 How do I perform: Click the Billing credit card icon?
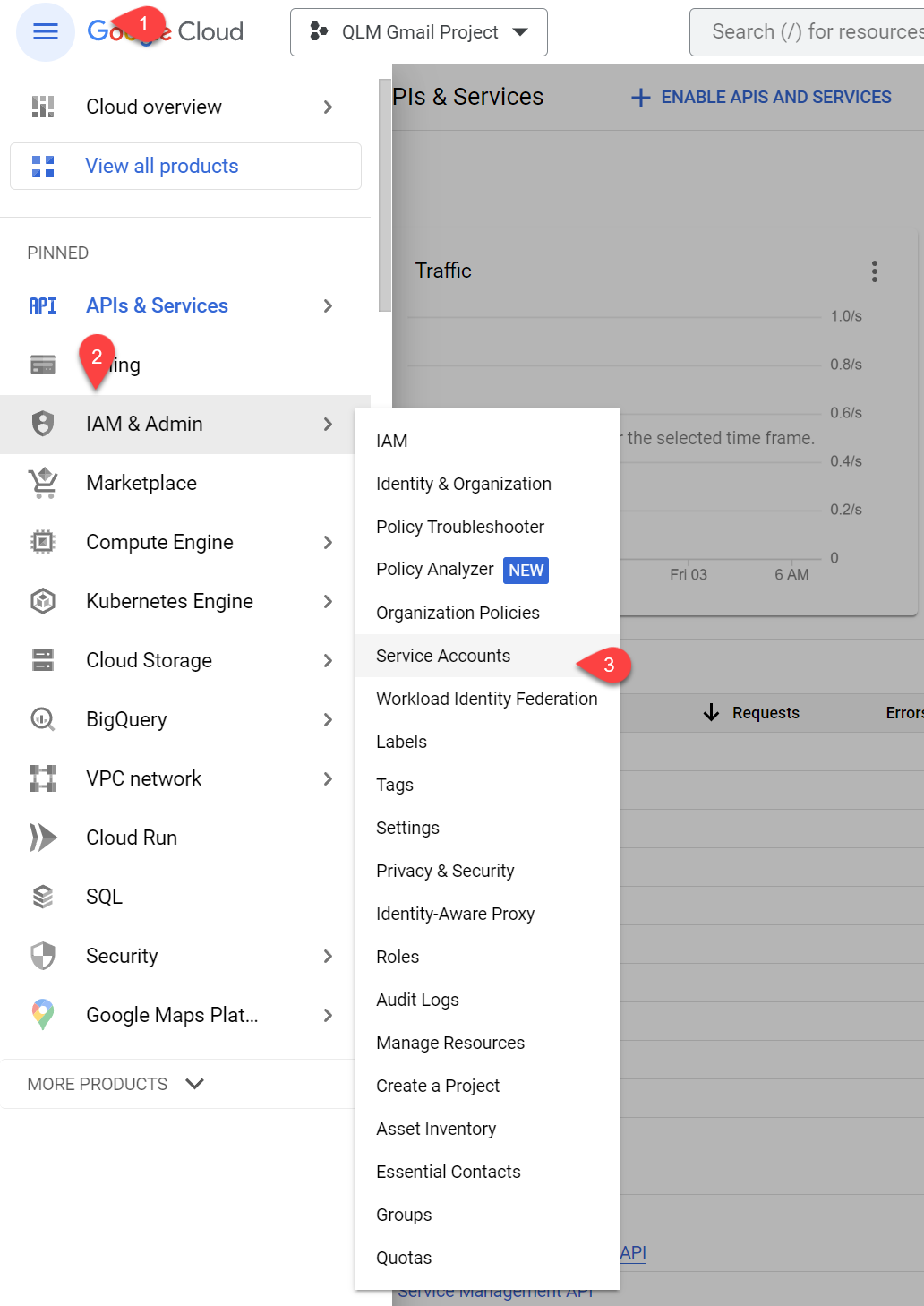tap(43, 365)
